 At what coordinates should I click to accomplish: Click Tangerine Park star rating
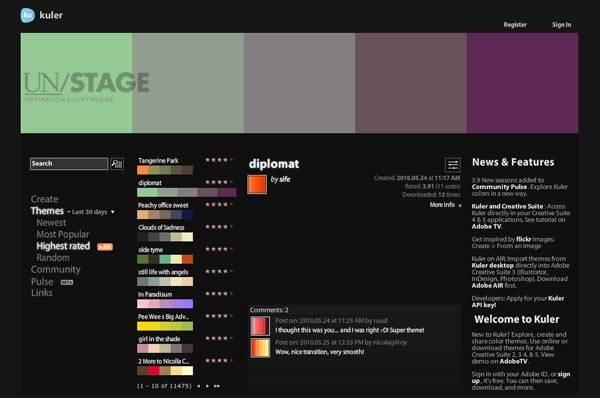pos(219,160)
